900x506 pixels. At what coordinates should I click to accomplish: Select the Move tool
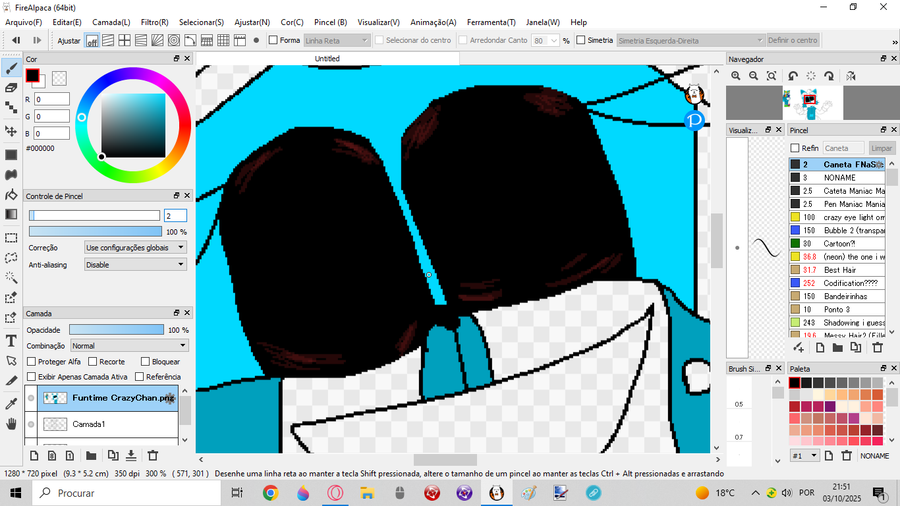11,131
